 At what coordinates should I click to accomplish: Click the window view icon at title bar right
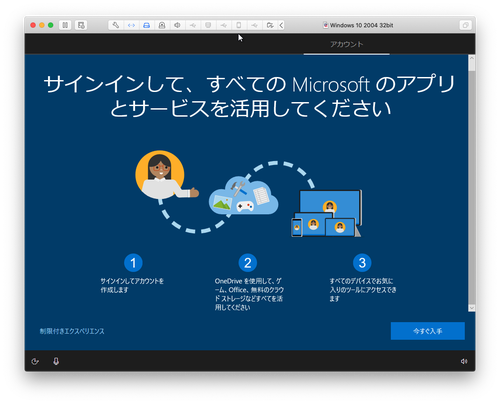pyautogui.click(x=465, y=25)
